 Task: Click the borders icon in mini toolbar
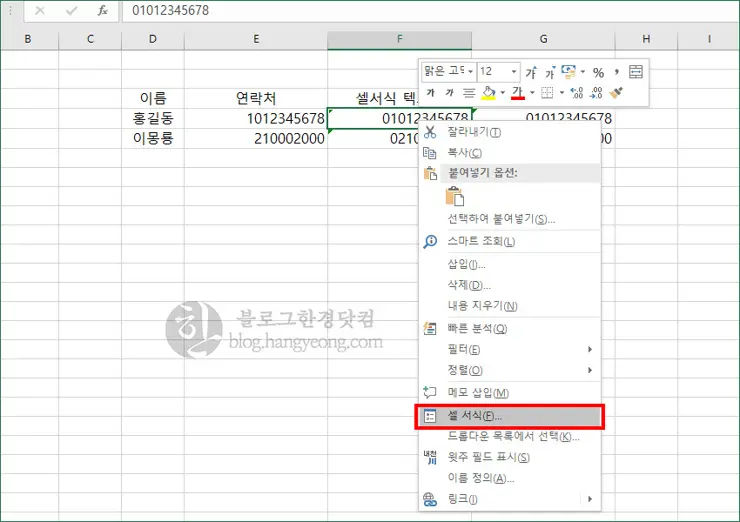coord(547,93)
